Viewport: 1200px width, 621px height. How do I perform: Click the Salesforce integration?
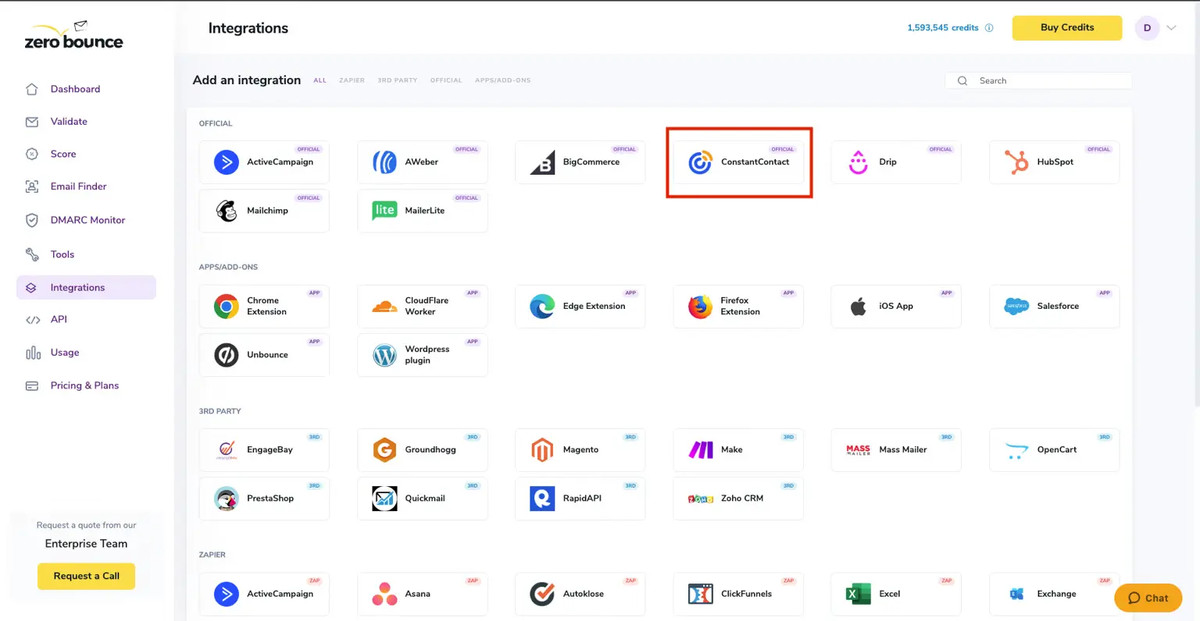1053,305
